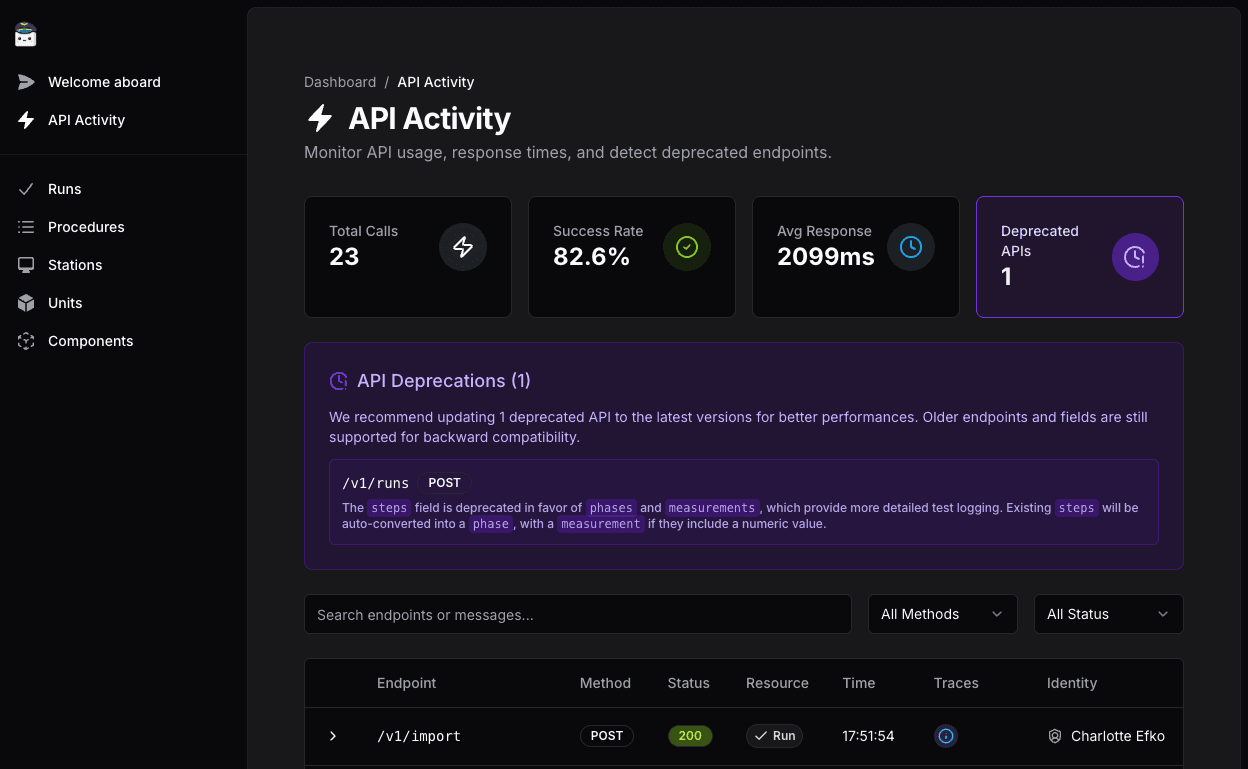Click the /v1/import endpoint cell
The height and width of the screenshot is (769, 1248).
pos(419,737)
